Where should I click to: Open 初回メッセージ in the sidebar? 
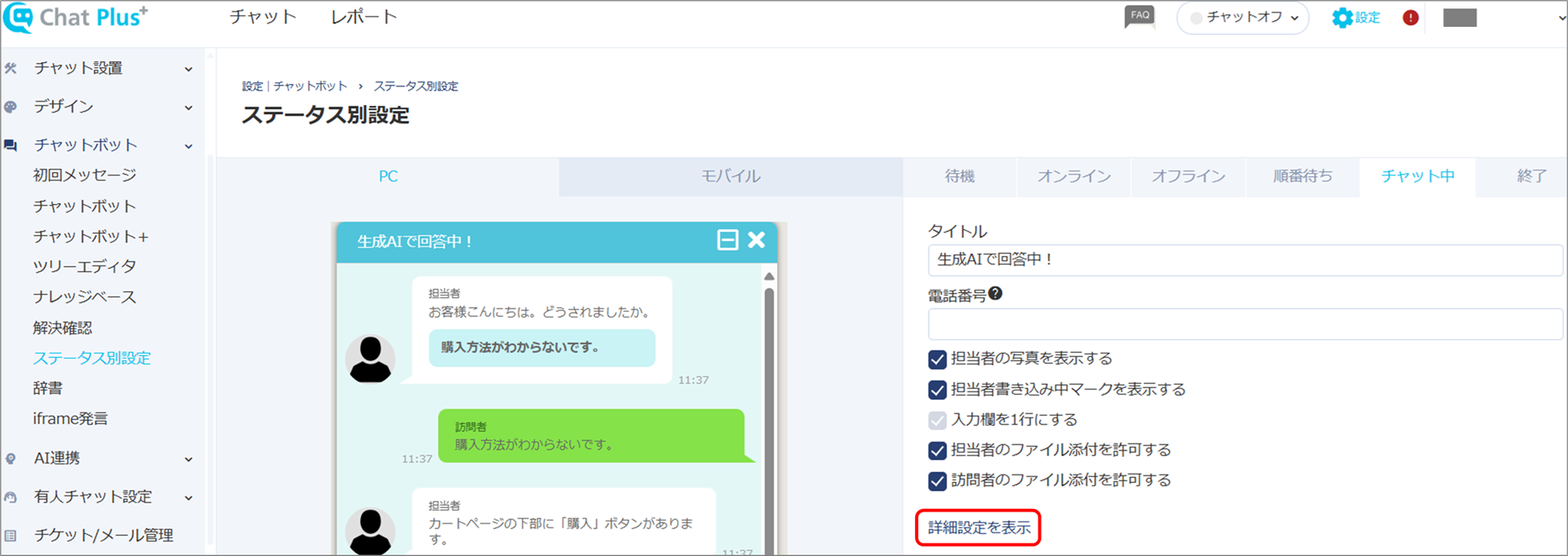[85, 175]
